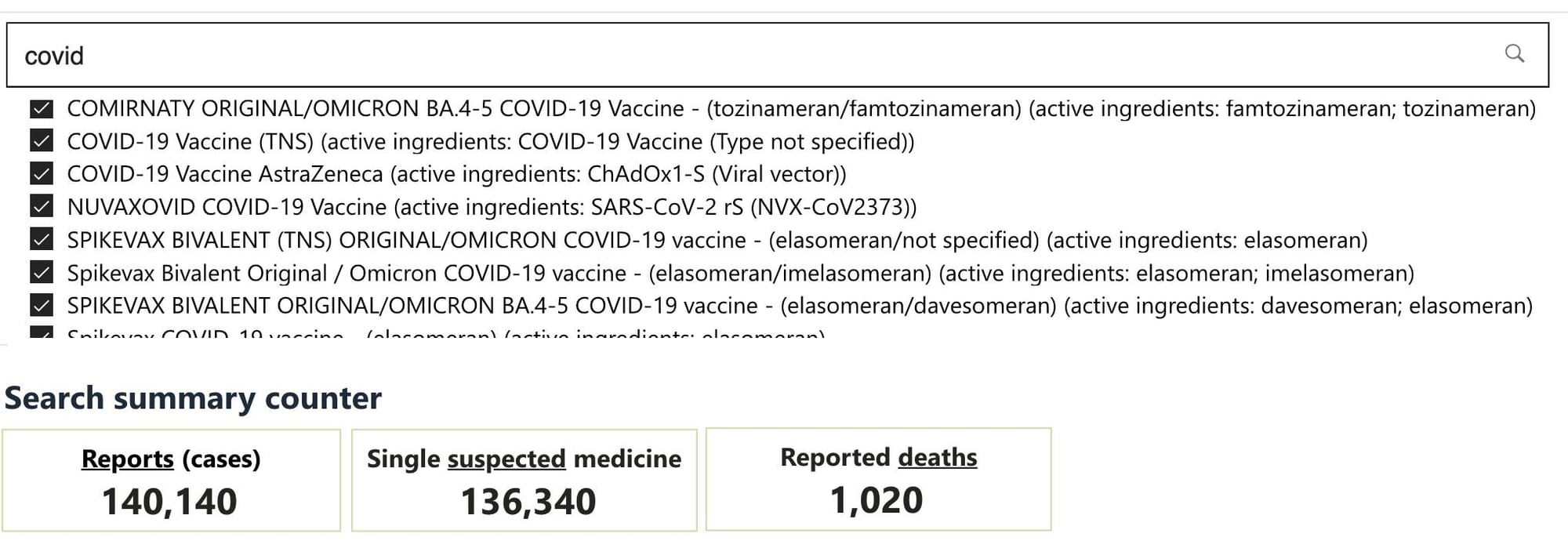Viewport: 1568px width, 548px height.
Task: Uncheck COMIRNATY ORIGINAL/OMICRON BA.4-5 checkbox
Action: tap(42, 108)
